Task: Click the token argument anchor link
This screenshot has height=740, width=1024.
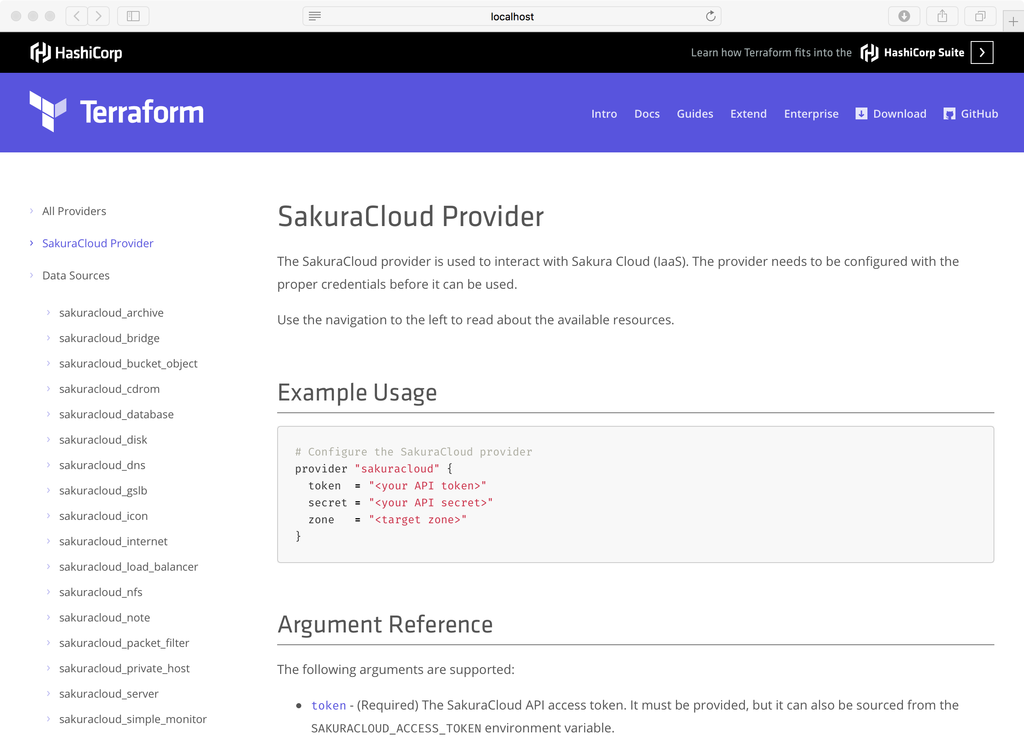Action: coord(328,706)
